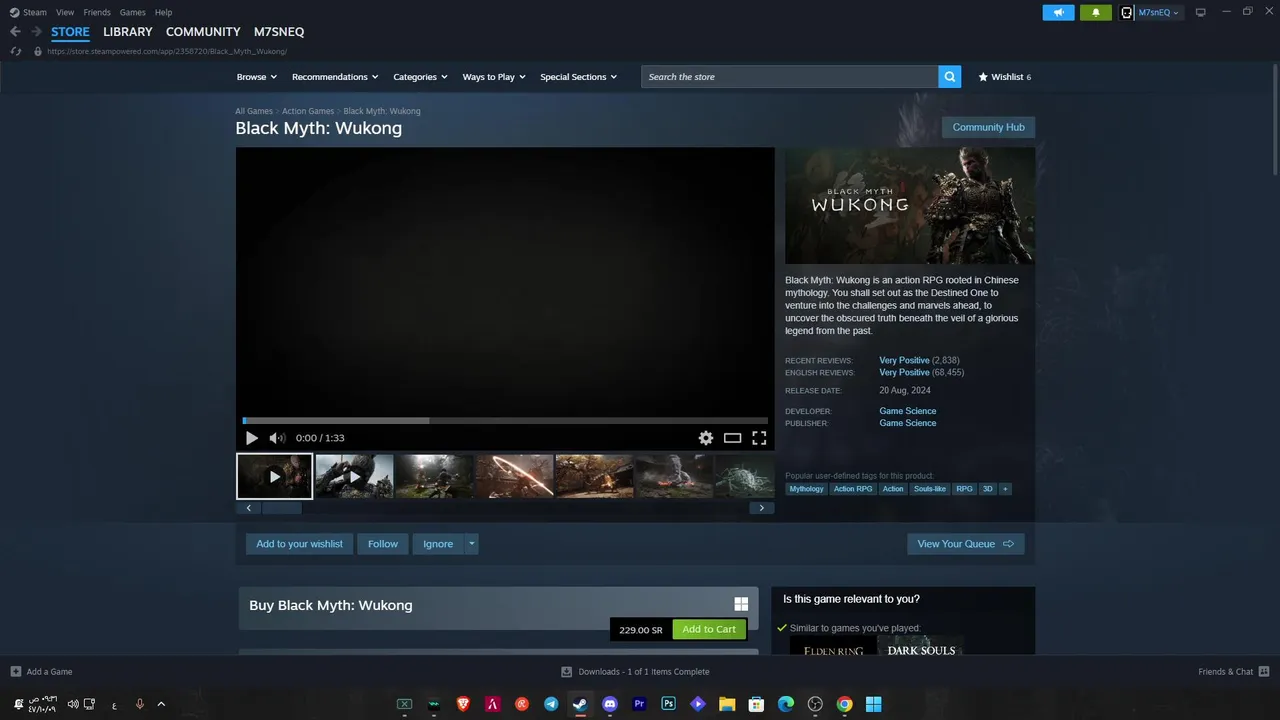Open Friends & Chat panel
Viewport: 1280px width, 720px height.
(x=1233, y=672)
